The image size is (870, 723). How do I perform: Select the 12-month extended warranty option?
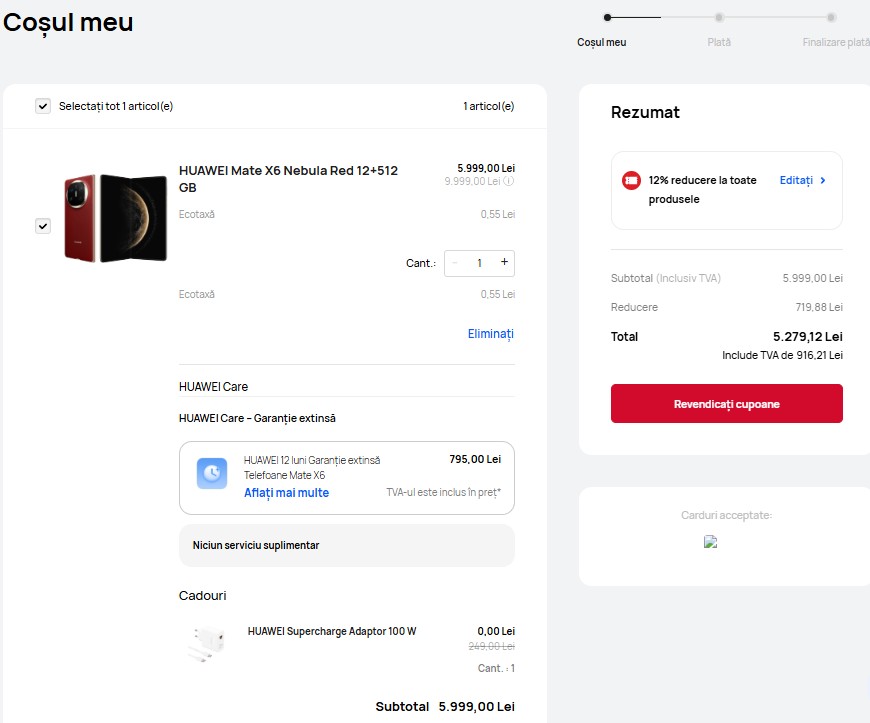point(346,476)
